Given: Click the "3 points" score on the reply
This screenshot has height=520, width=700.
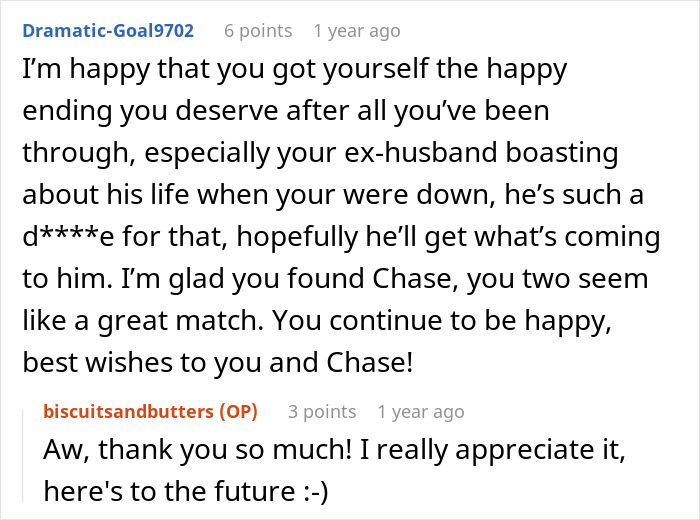Looking at the screenshot, I should pyautogui.click(x=321, y=411).
